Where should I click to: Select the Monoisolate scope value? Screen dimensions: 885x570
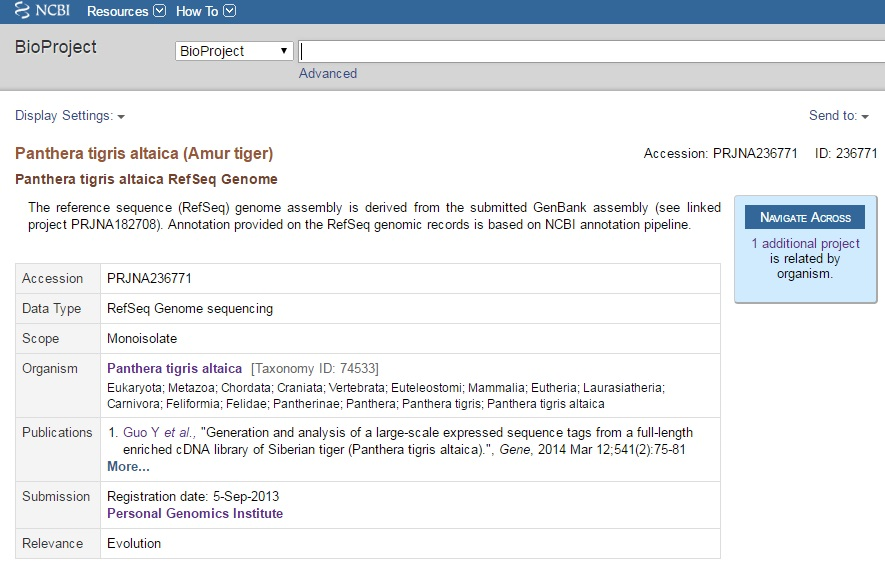[142, 339]
